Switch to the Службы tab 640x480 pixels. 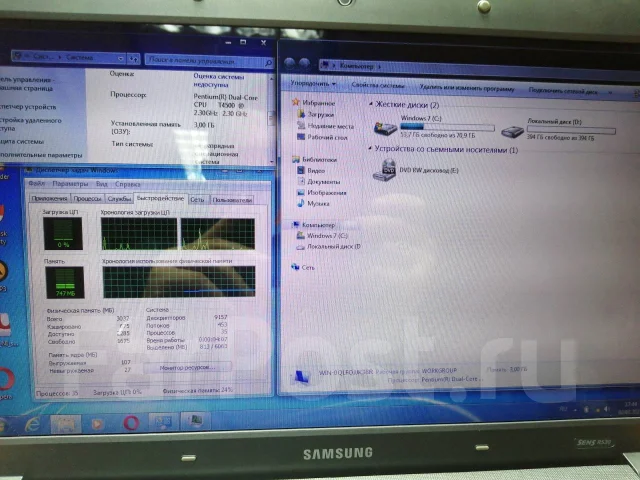[119, 199]
